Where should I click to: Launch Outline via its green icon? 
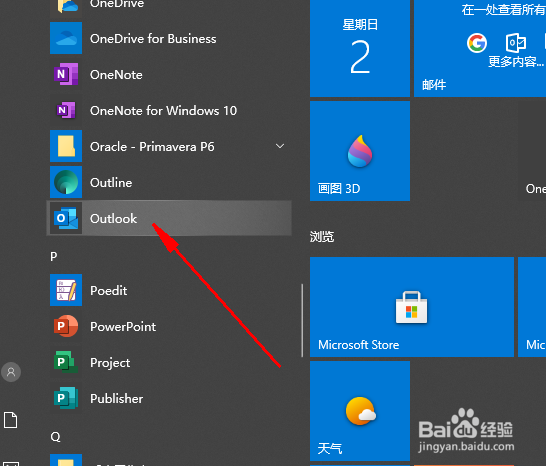tap(66, 182)
